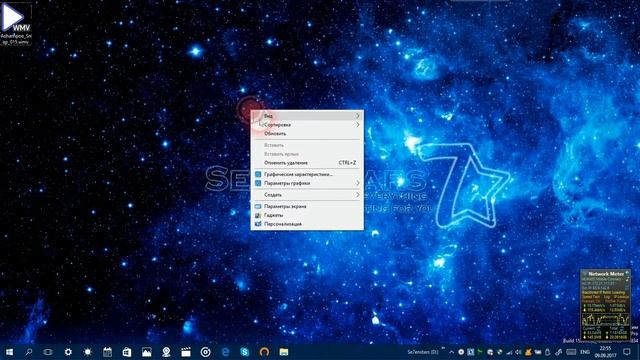The height and width of the screenshot is (360, 640).
Task: Show hidden tray icons chevron
Action: coord(451,352)
